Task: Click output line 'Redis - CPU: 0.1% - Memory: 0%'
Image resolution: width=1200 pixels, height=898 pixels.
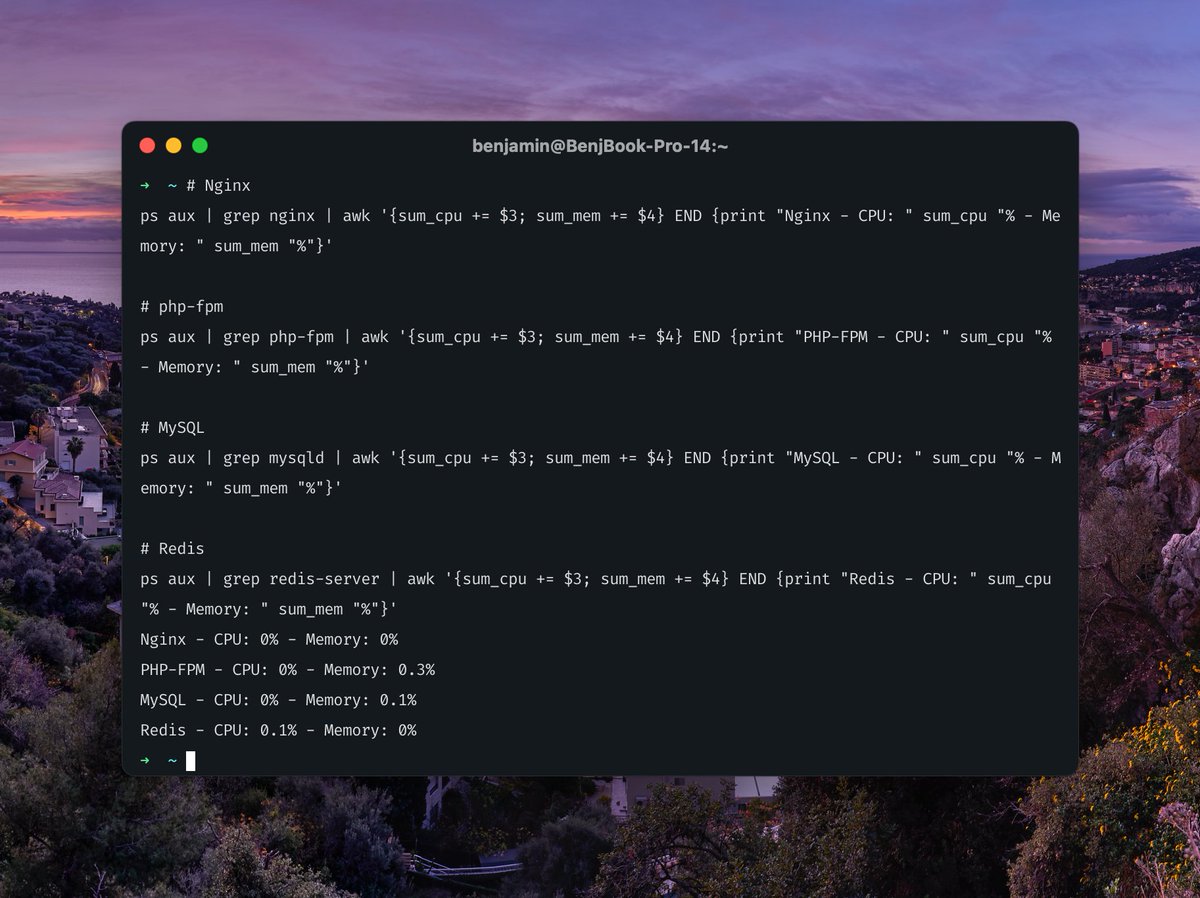Action: coord(279,730)
